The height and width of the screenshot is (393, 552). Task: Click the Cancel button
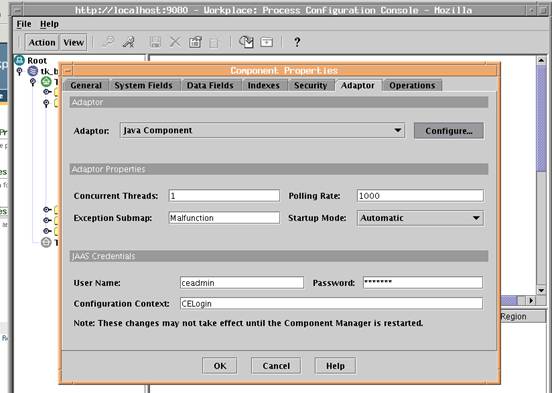[x=276, y=366]
